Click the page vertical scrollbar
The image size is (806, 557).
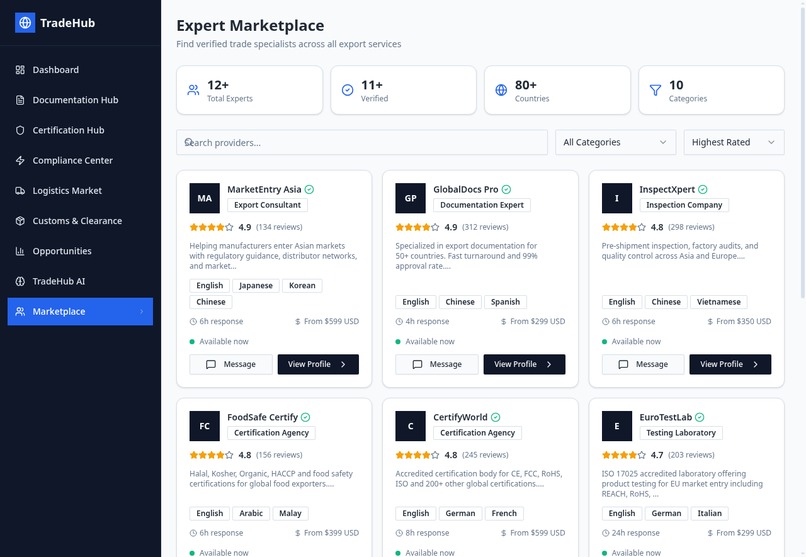pyautogui.click(x=802, y=154)
